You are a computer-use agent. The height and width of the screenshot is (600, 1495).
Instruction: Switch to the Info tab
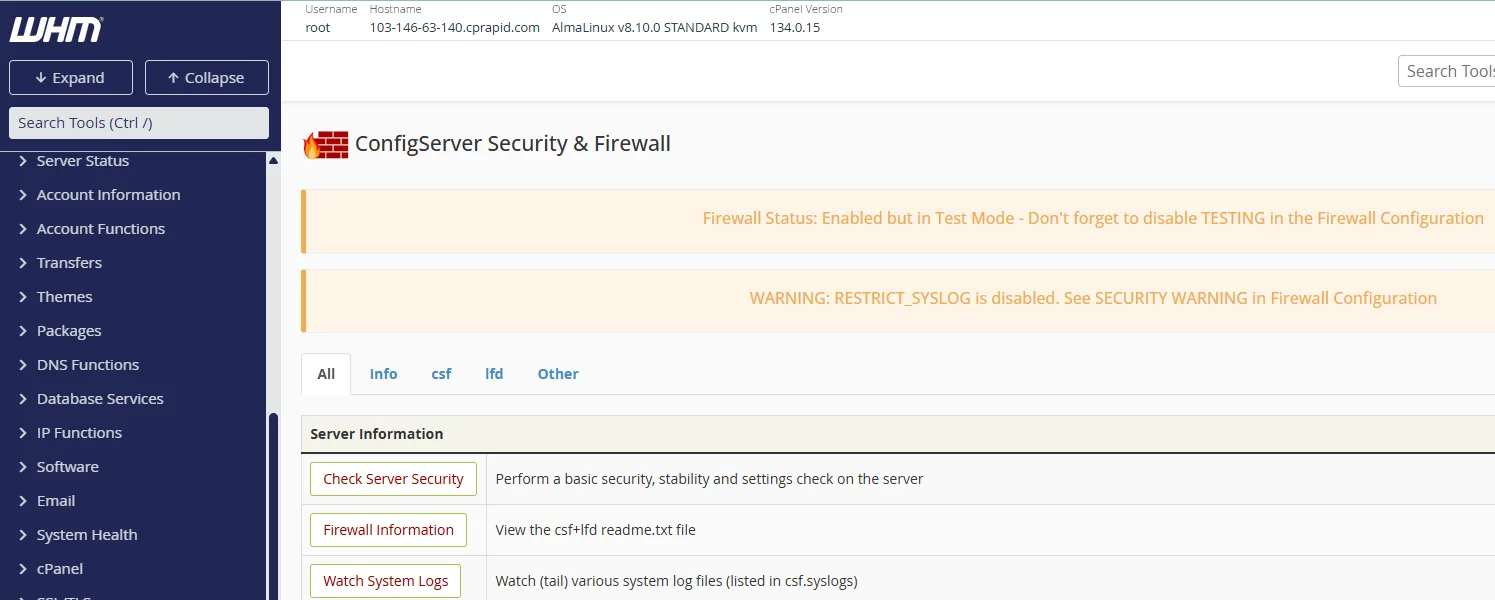383,374
